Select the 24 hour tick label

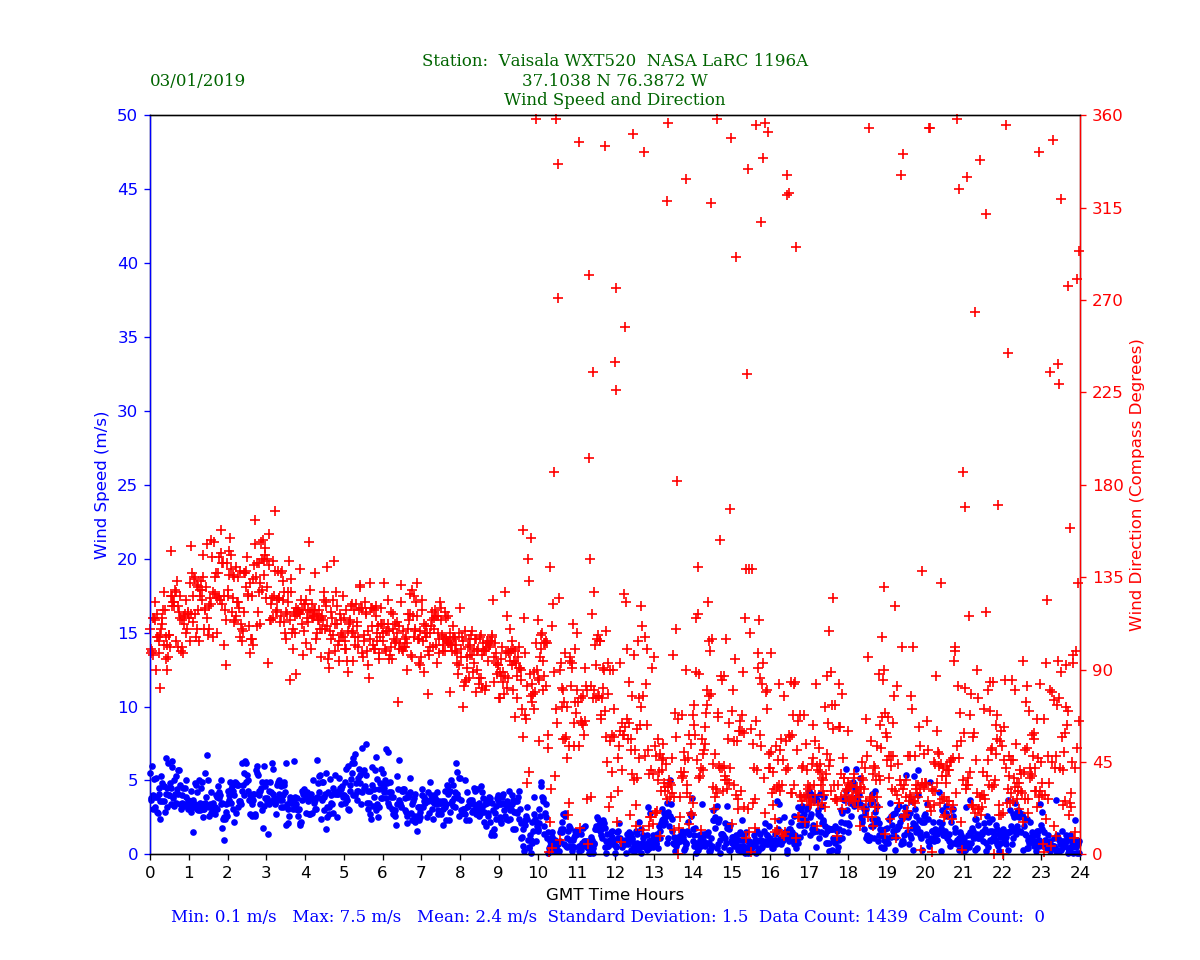pos(1080,873)
